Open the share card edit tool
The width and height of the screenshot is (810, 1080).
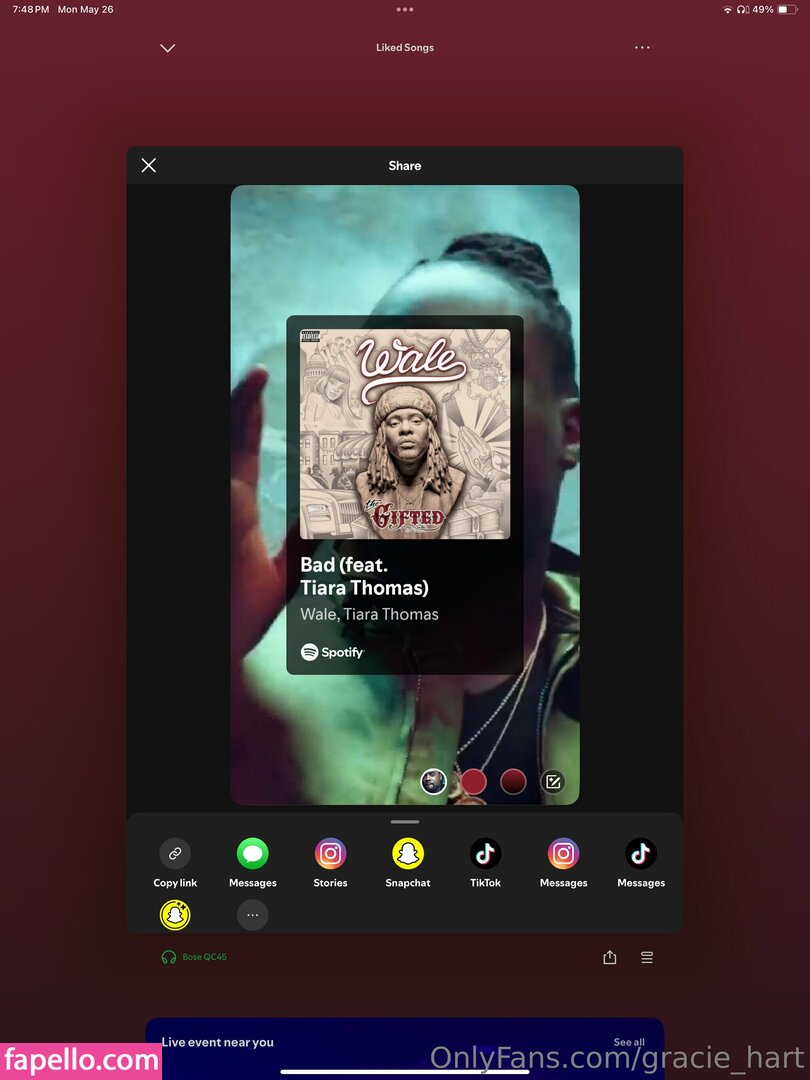553,782
